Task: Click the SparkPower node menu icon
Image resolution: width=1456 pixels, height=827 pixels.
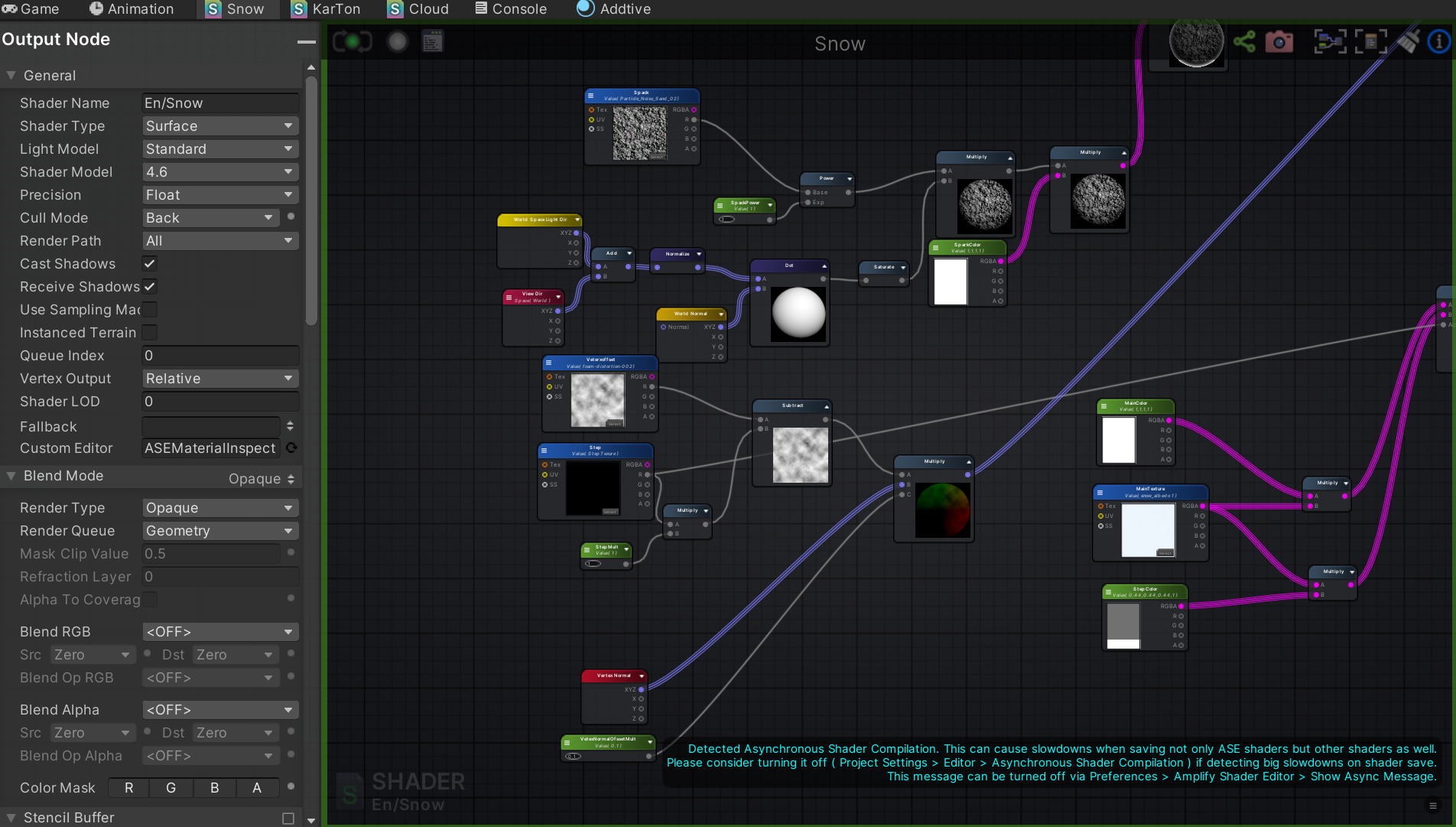Action: coord(720,205)
